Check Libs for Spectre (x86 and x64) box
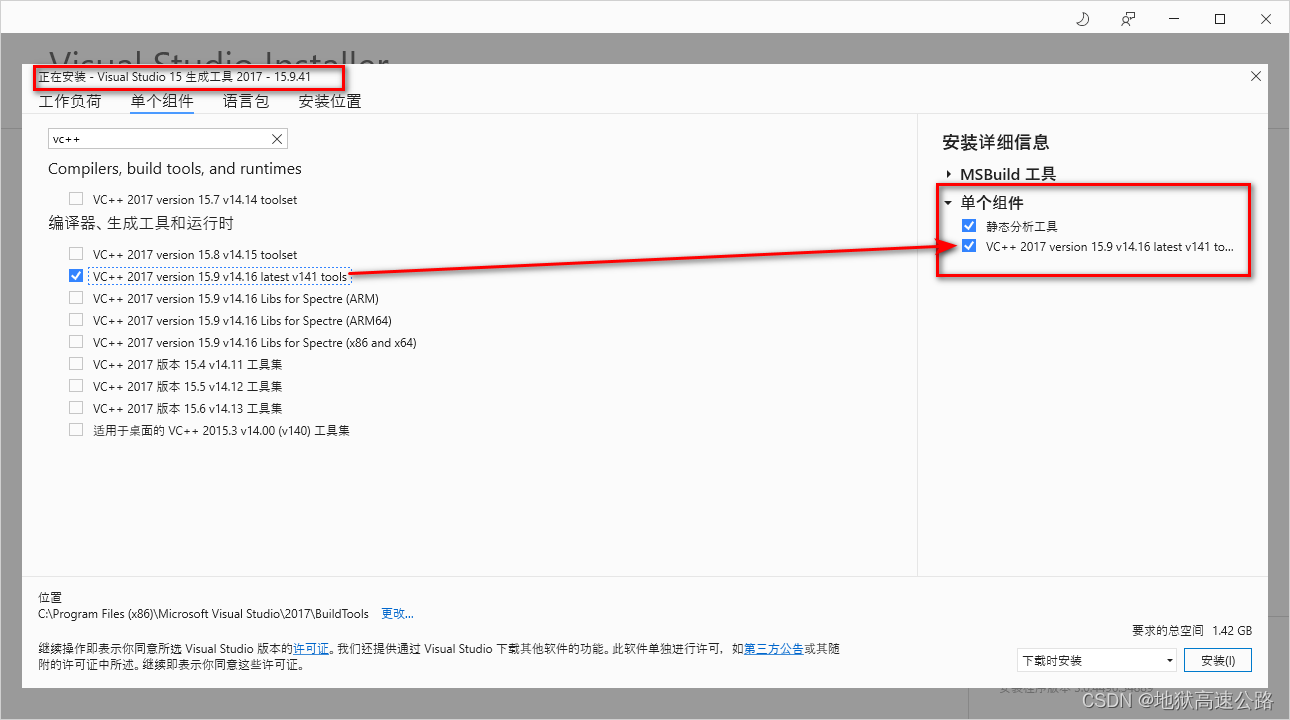 76,342
